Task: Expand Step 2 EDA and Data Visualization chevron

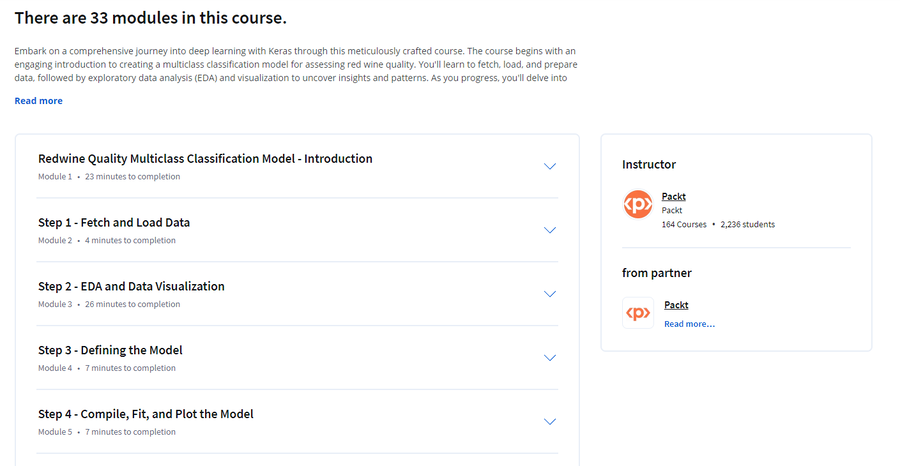Action: (x=550, y=294)
